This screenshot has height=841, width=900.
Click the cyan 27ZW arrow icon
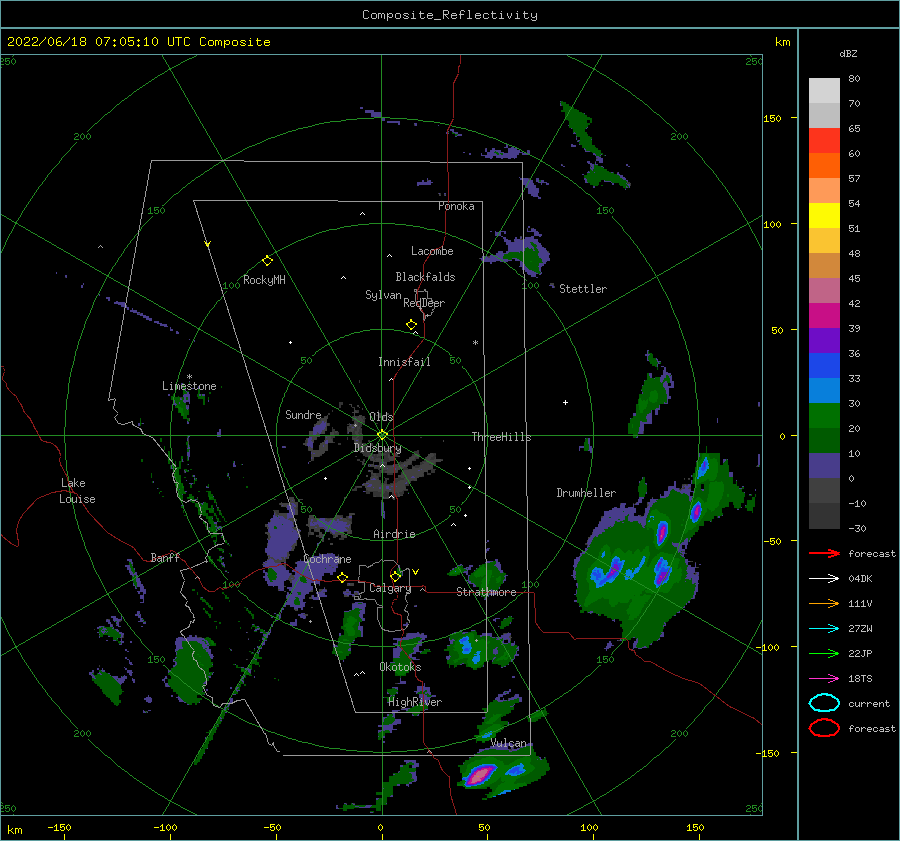point(824,629)
